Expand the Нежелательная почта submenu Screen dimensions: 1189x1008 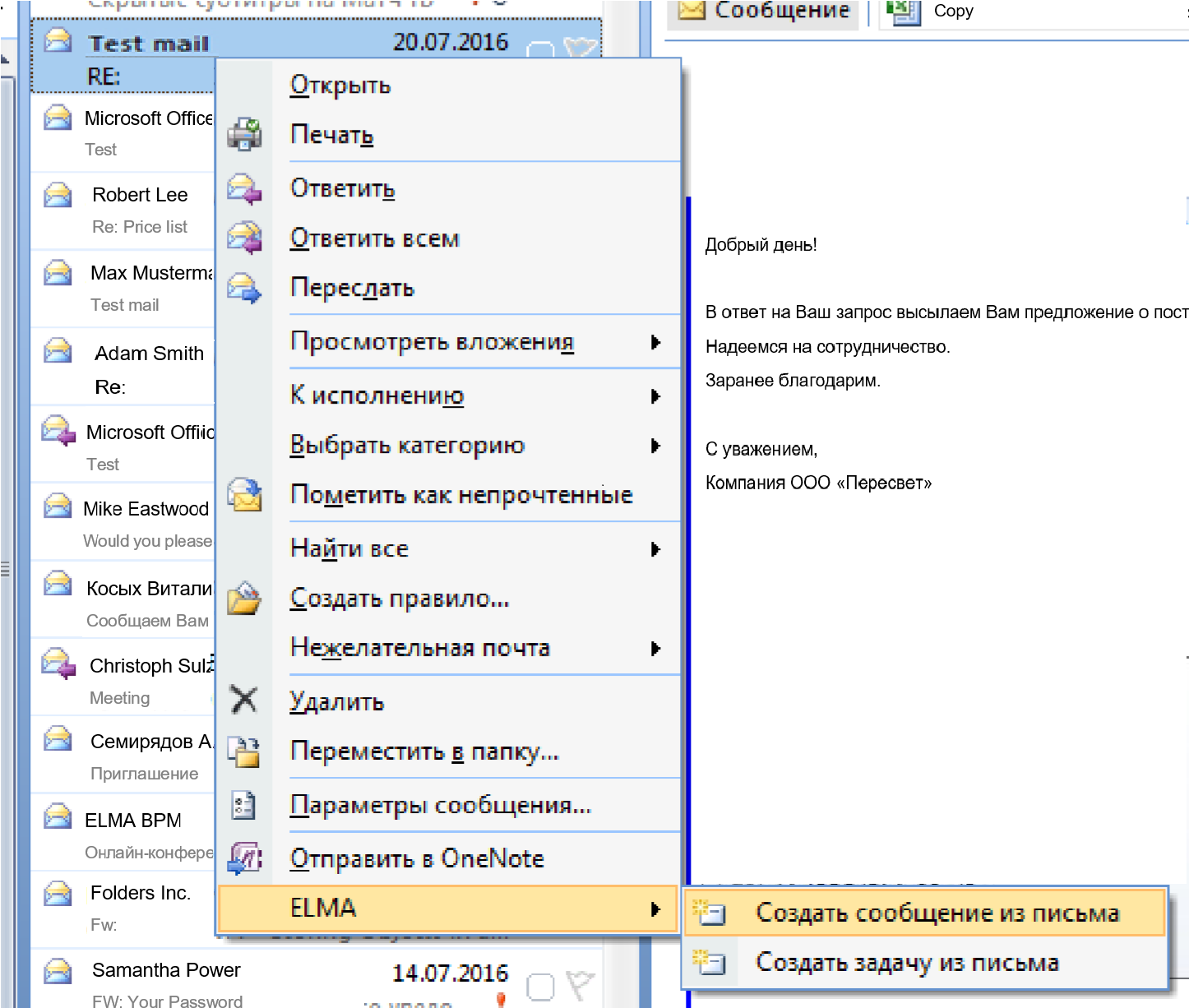655,649
